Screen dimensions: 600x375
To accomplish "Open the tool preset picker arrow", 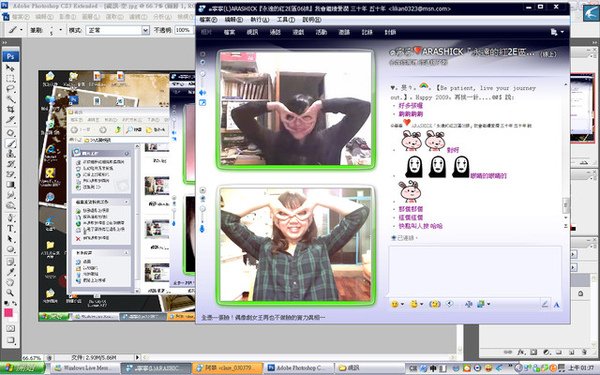I will (21, 30).
